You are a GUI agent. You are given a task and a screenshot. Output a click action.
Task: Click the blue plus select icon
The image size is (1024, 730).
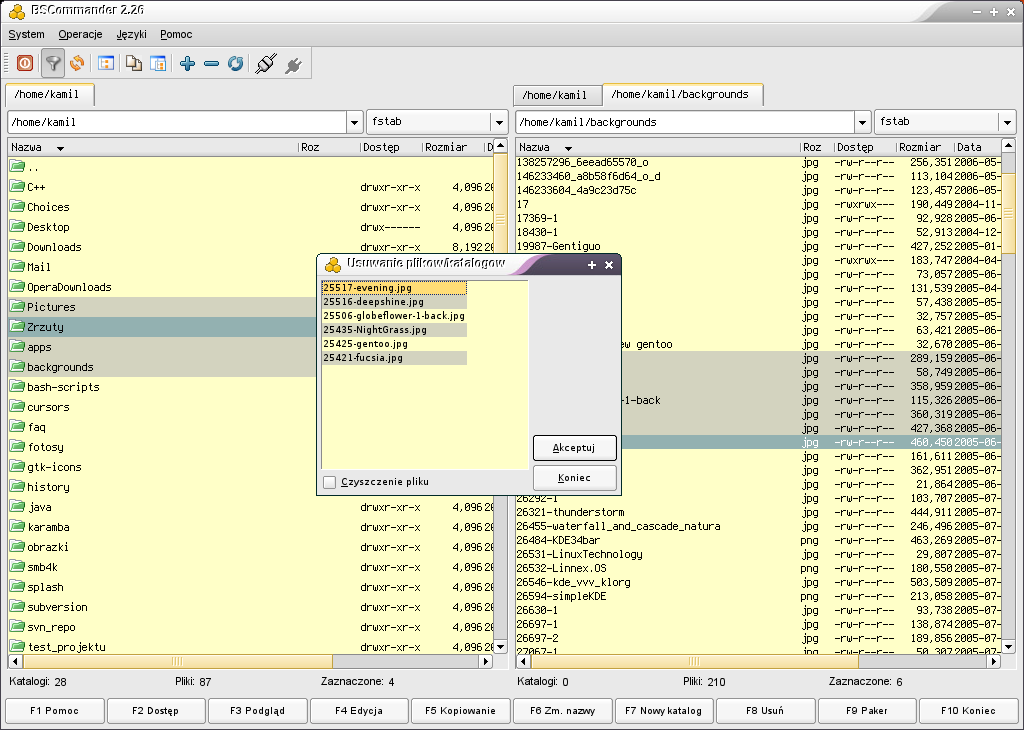click(187, 63)
